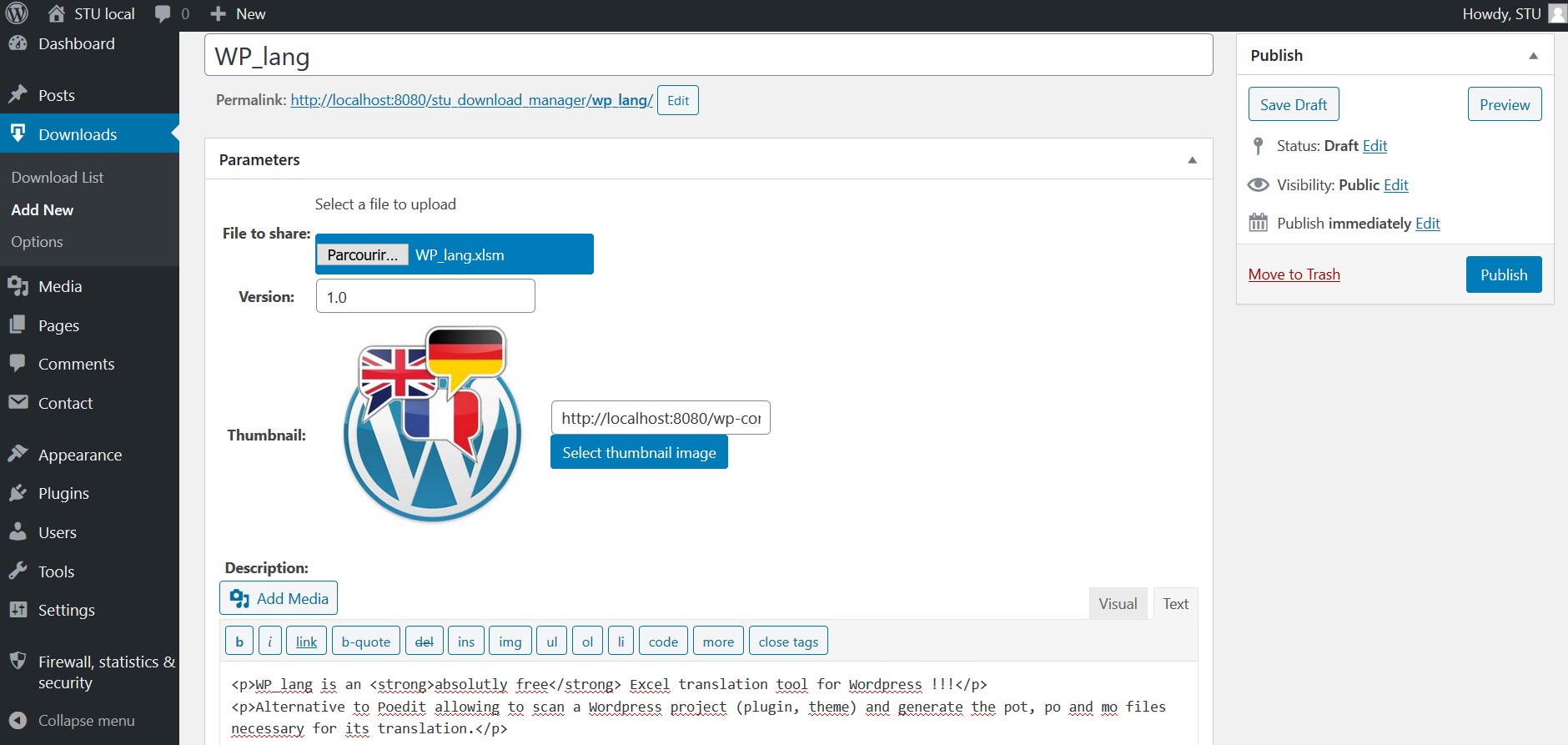Click the ol quicktag button
This screenshot has width=1568, height=745.
(x=587, y=642)
